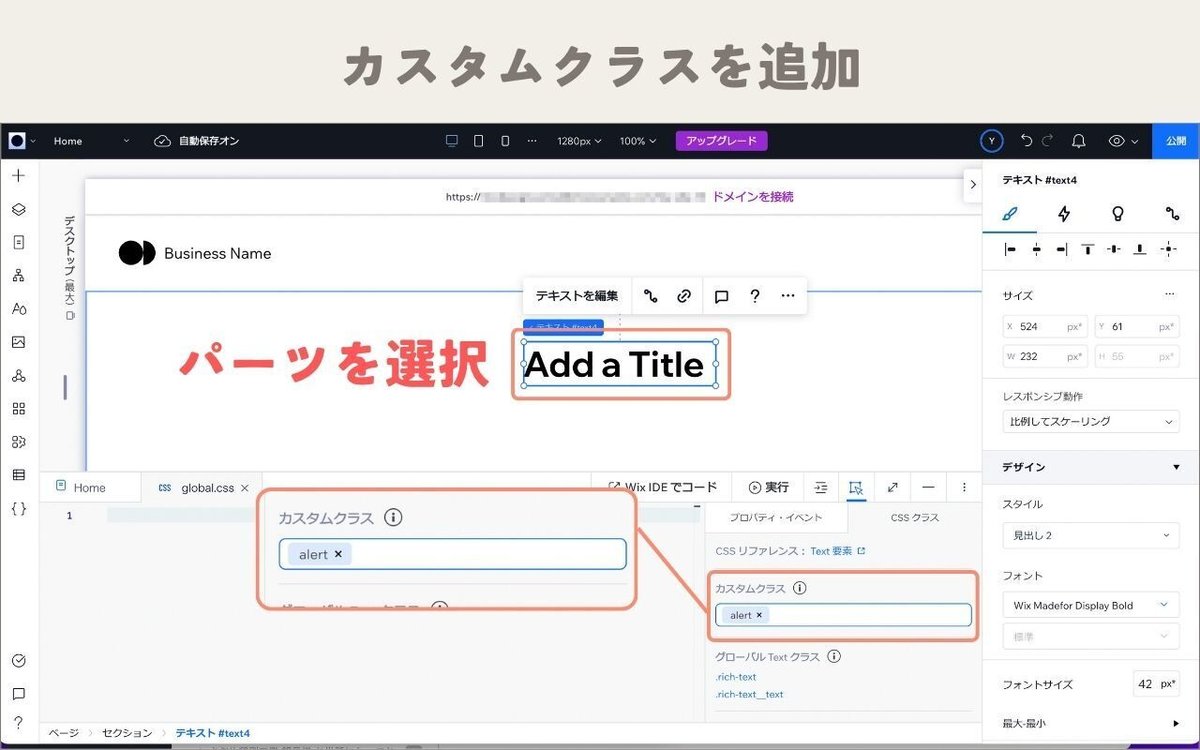Click the 公開 publish button
Screen dimensions: 1200x750
point(1176,141)
